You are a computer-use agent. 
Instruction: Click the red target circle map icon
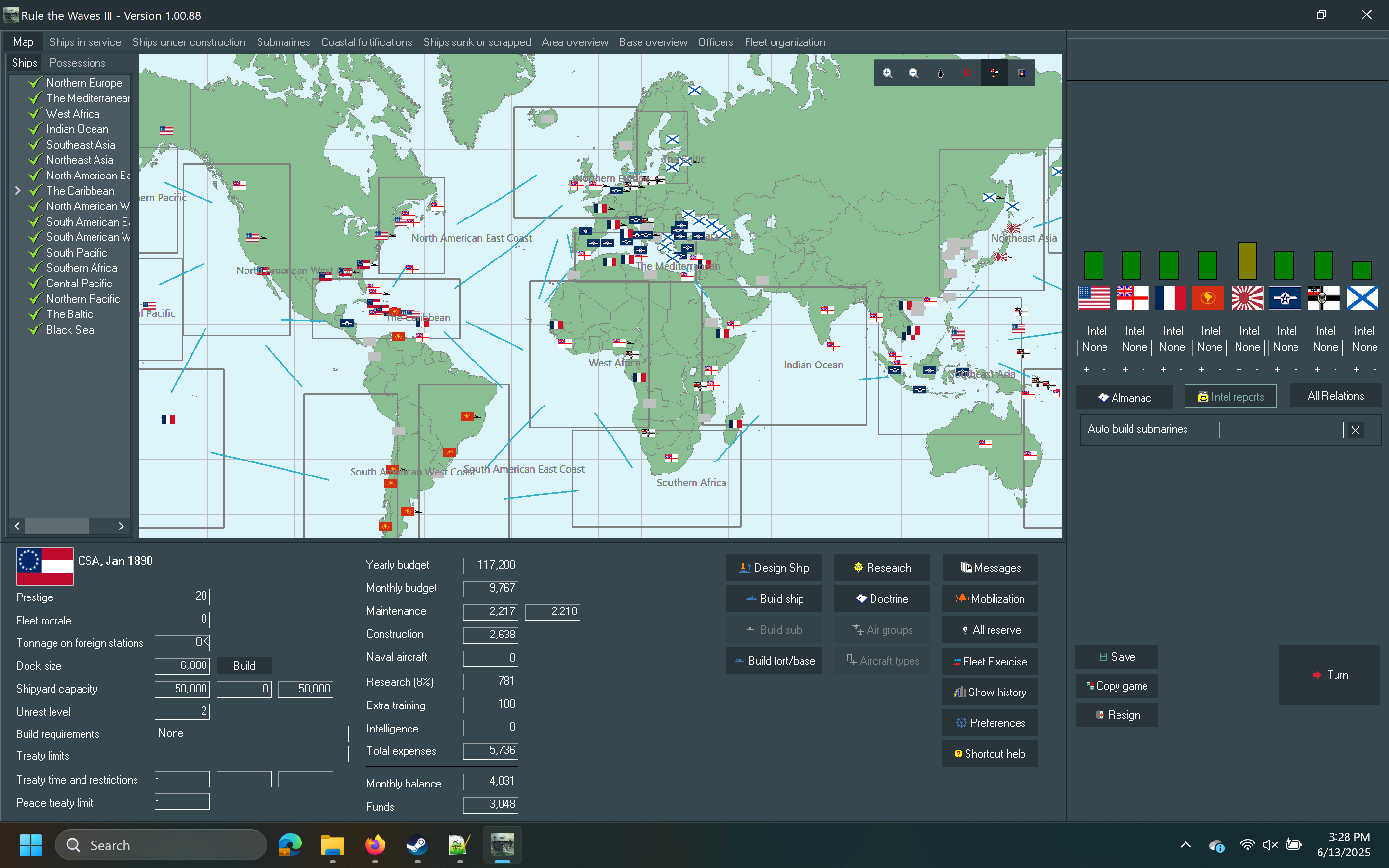pos(967,73)
